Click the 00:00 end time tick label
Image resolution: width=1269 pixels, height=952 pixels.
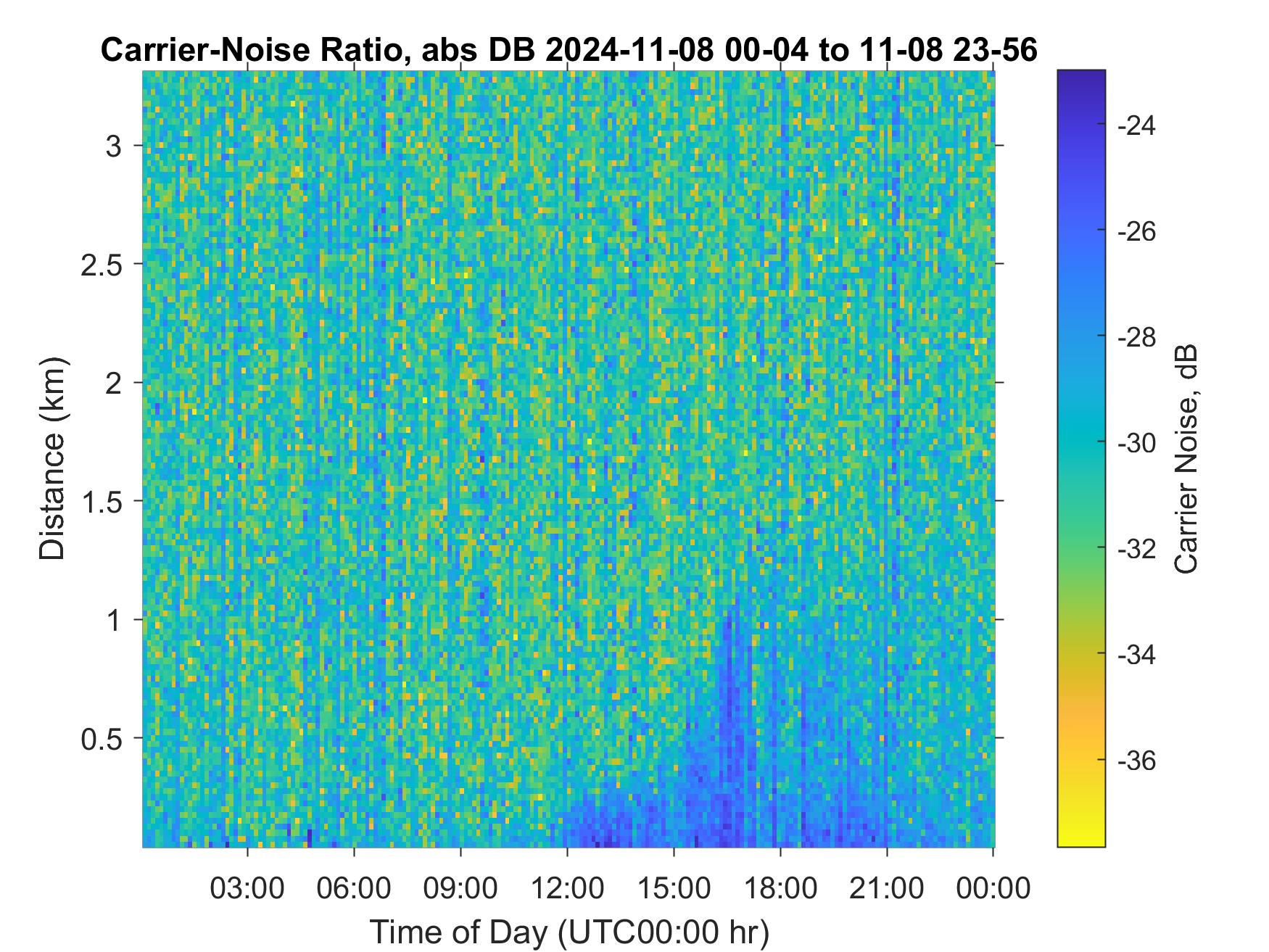(x=993, y=888)
